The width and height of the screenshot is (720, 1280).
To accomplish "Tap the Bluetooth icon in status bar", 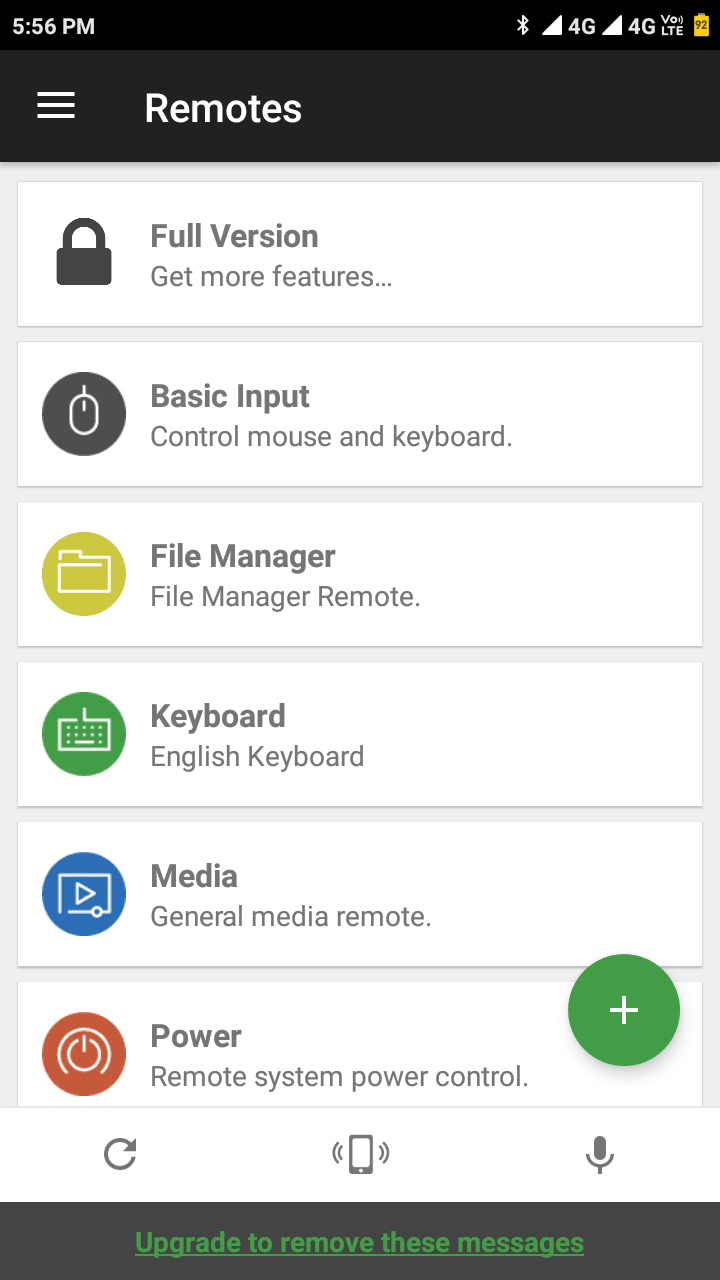I will pyautogui.click(x=522, y=26).
